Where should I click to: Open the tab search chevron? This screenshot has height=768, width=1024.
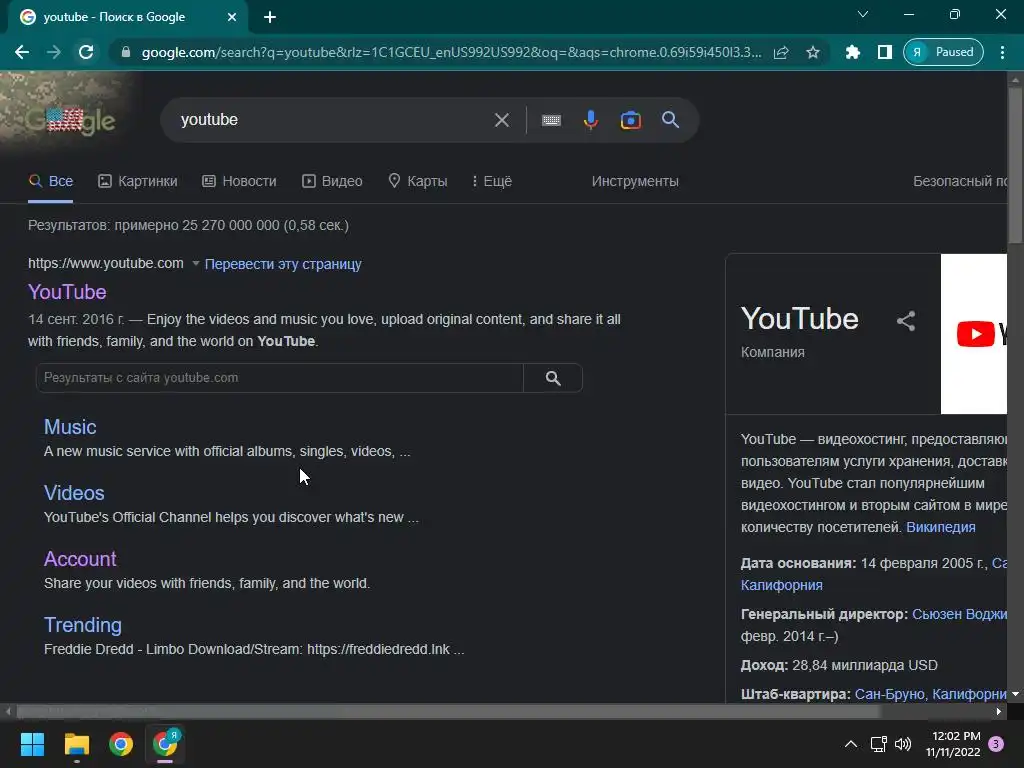pos(863,14)
